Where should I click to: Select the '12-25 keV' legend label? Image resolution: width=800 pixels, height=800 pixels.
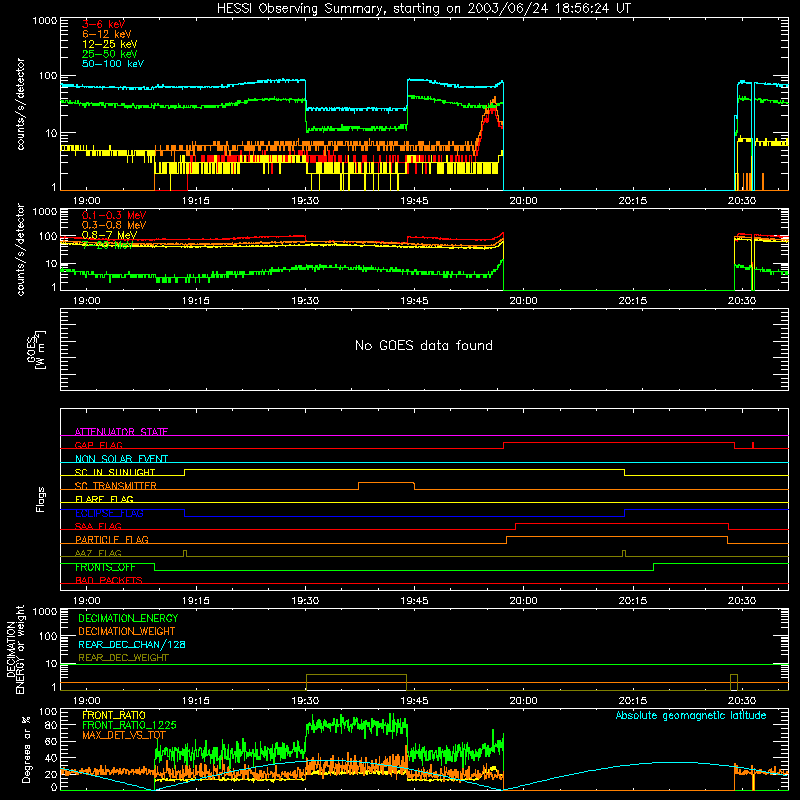pos(110,44)
